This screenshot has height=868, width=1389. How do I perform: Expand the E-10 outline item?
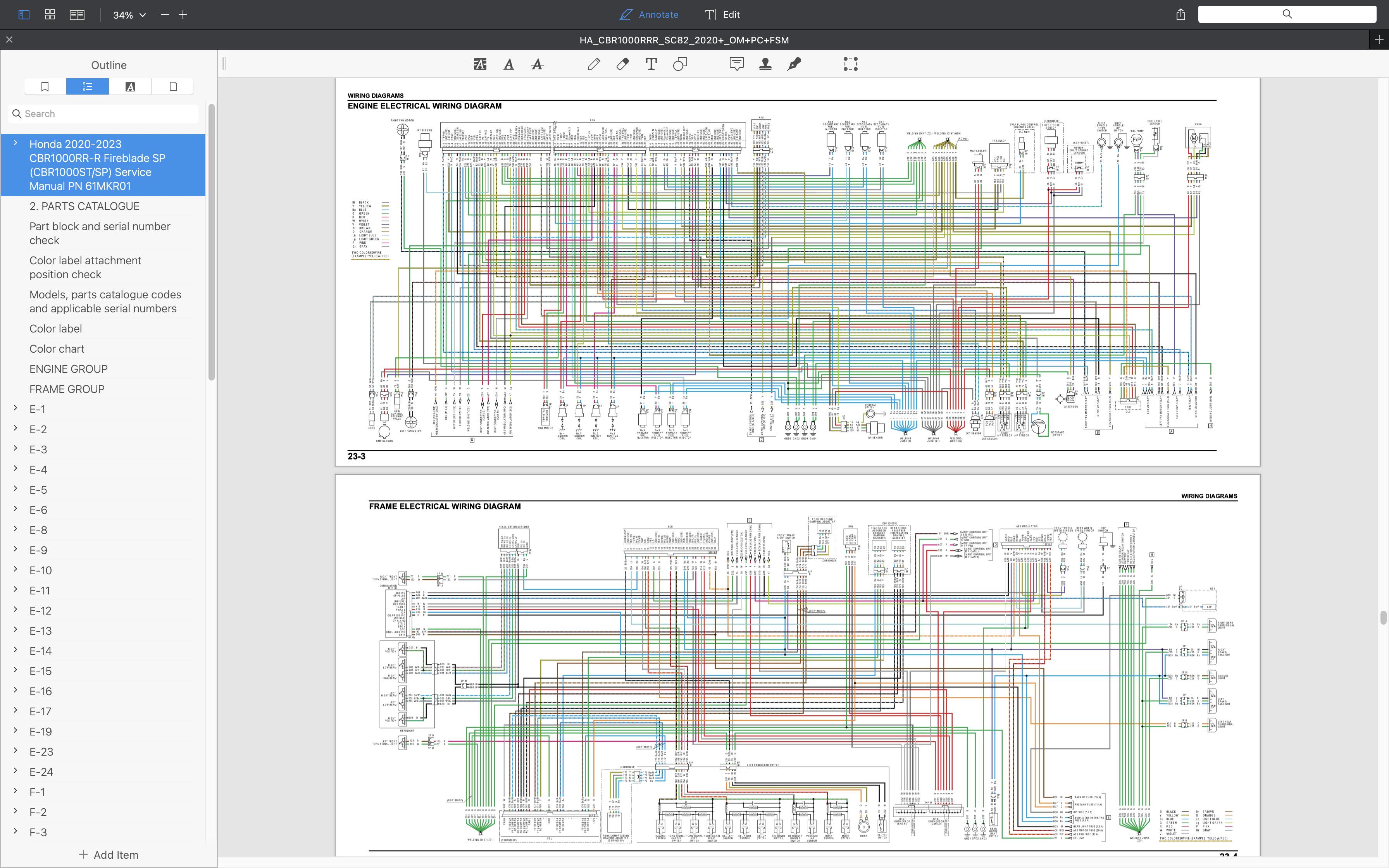tap(16, 570)
